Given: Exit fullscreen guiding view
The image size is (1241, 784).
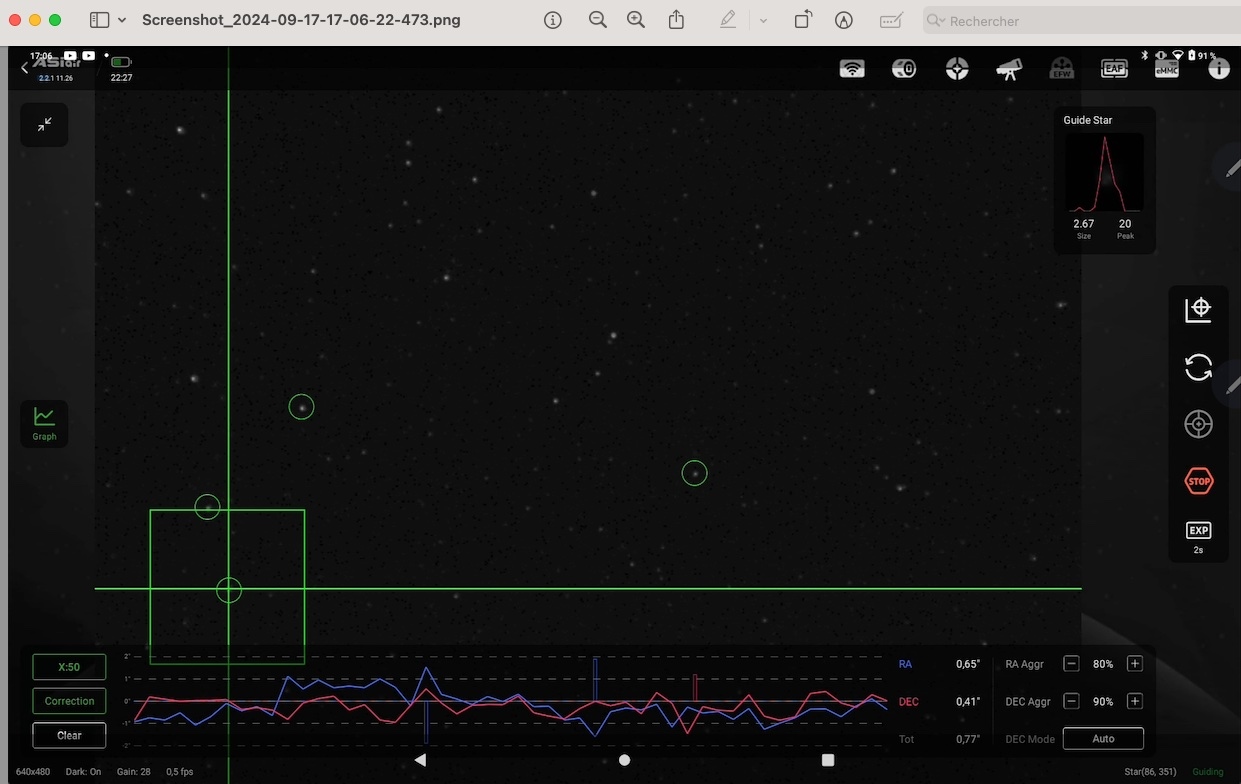Looking at the screenshot, I should pyautogui.click(x=44, y=125).
